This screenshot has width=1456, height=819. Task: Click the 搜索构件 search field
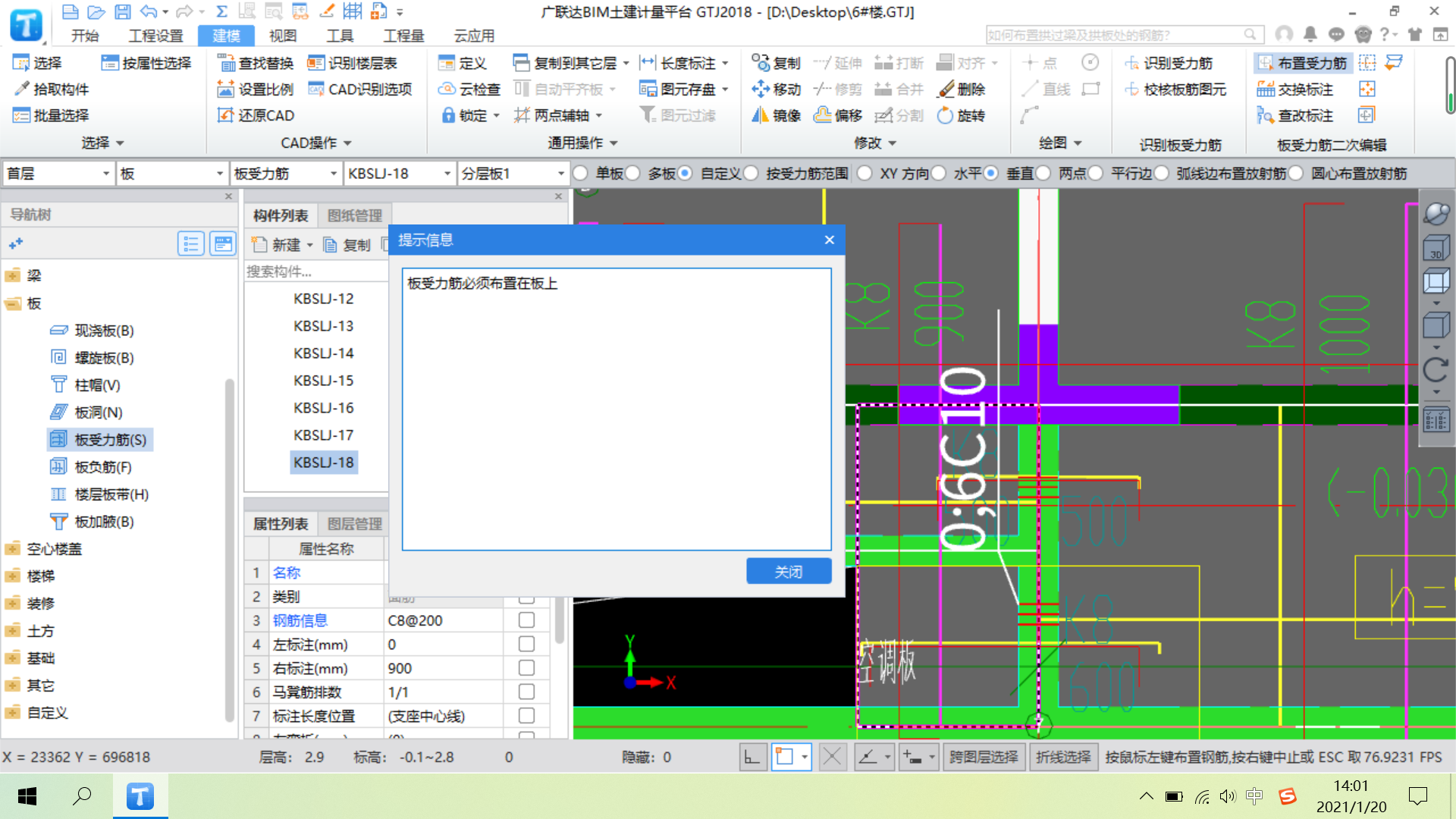point(316,271)
